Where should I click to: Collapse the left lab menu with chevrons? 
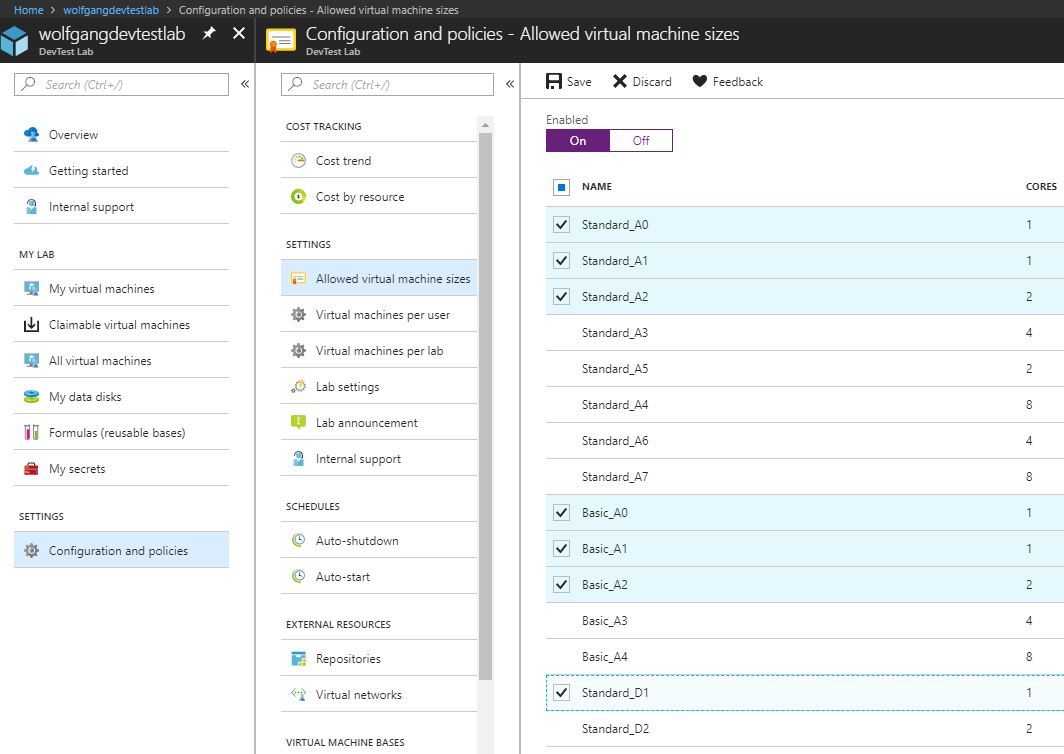[x=245, y=84]
